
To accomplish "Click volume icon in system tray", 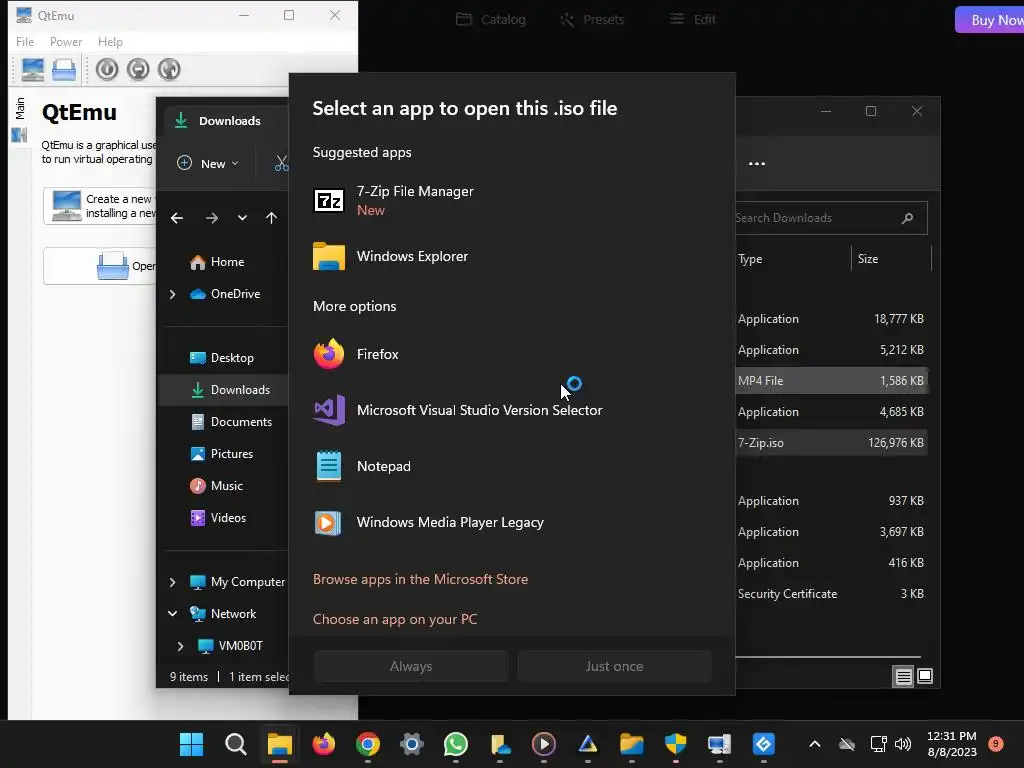I will pos(903,744).
